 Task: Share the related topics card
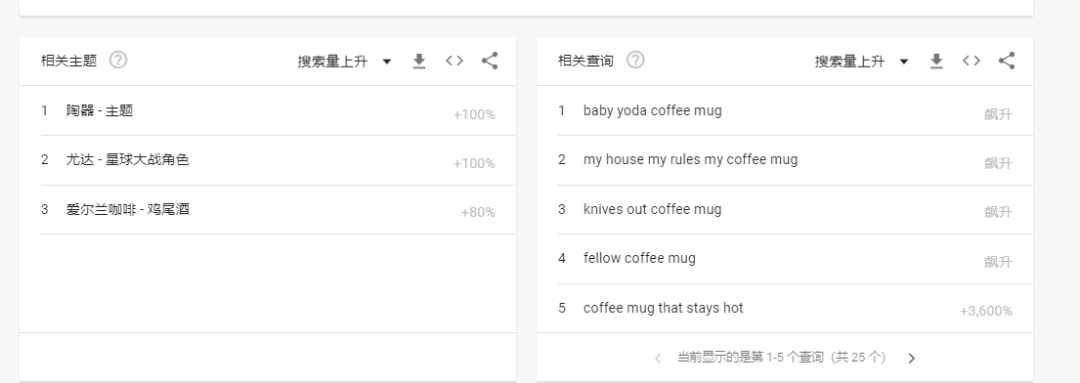click(490, 61)
